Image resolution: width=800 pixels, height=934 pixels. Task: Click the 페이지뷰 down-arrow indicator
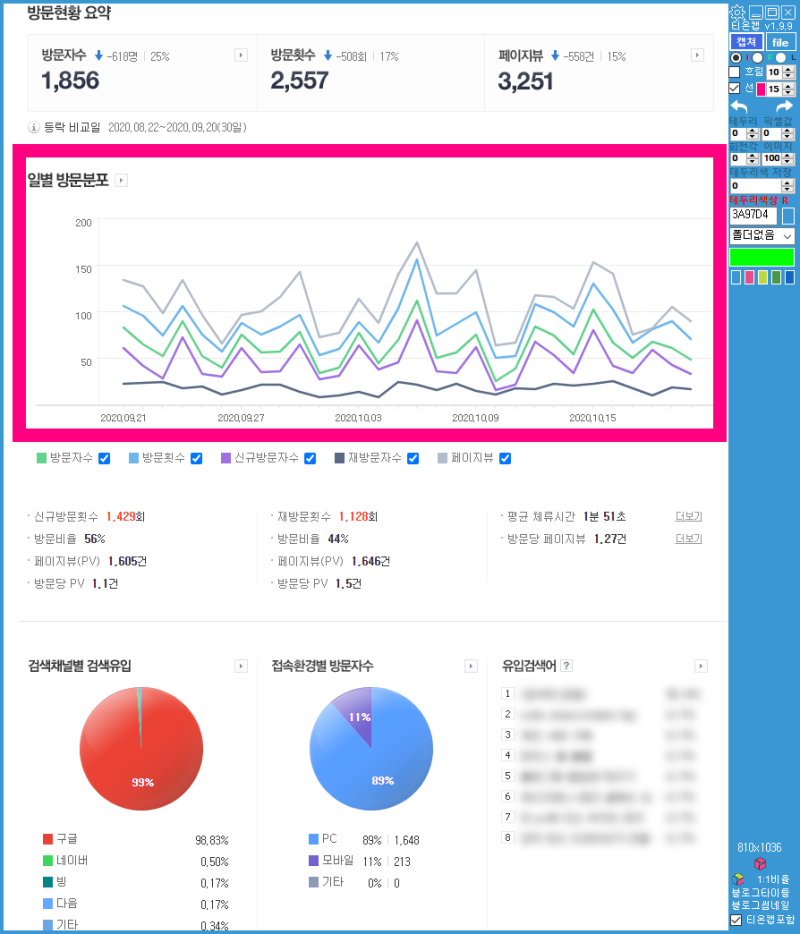pyautogui.click(x=555, y=55)
